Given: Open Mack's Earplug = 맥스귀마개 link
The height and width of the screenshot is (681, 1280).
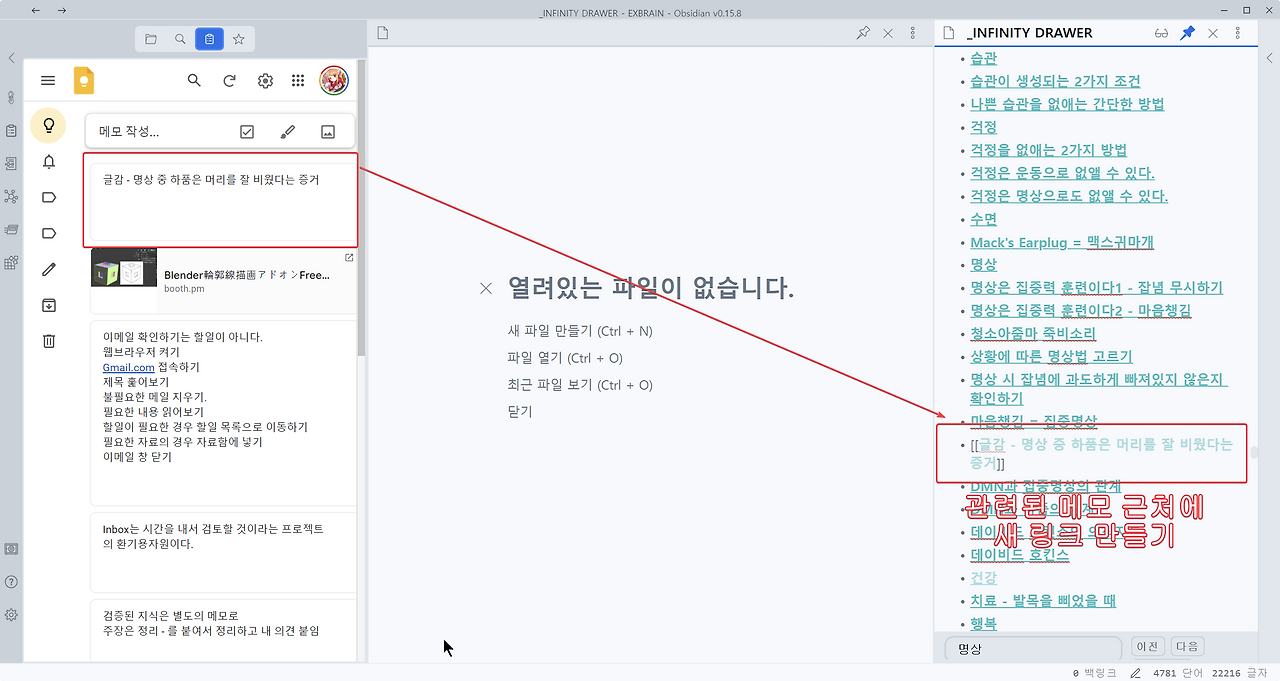Looking at the screenshot, I should pos(1062,242).
